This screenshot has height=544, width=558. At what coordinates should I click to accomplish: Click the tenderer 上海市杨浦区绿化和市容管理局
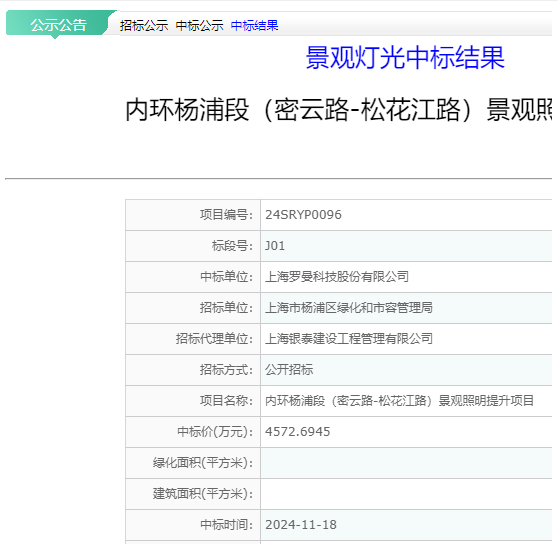click(349, 308)
